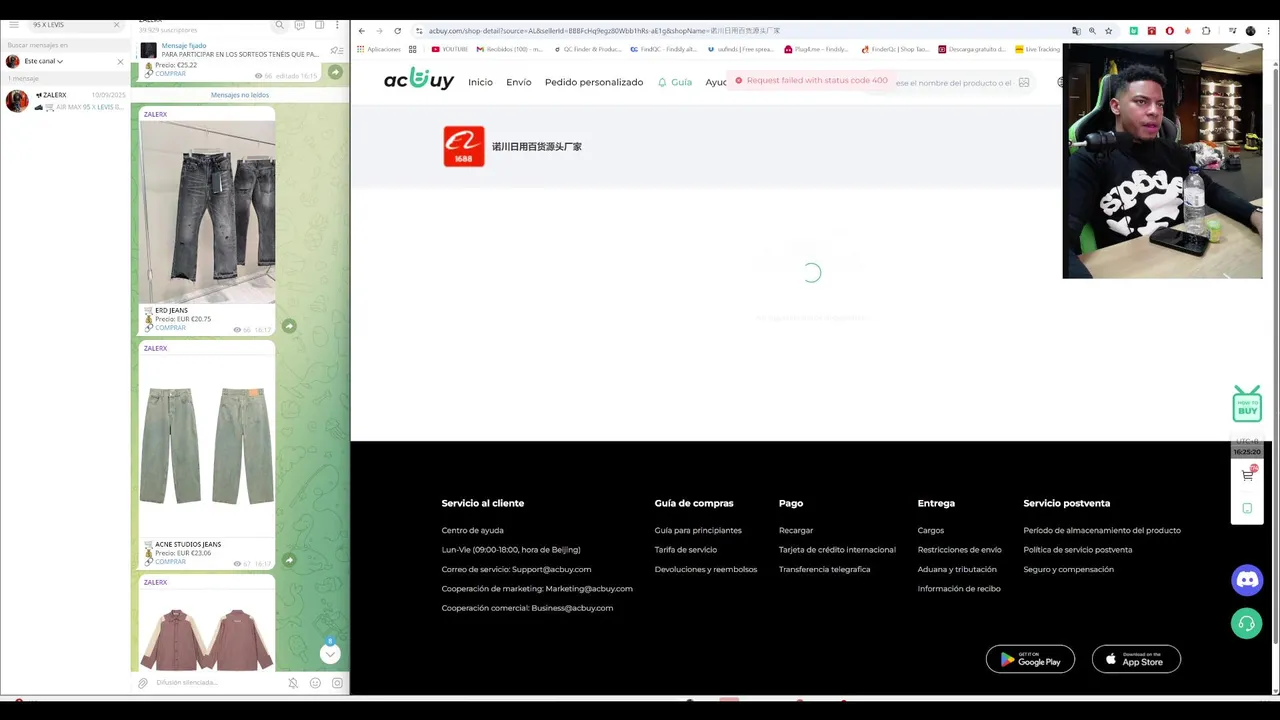
Task: Open ZALERX search result message
Action: [65, 101]
